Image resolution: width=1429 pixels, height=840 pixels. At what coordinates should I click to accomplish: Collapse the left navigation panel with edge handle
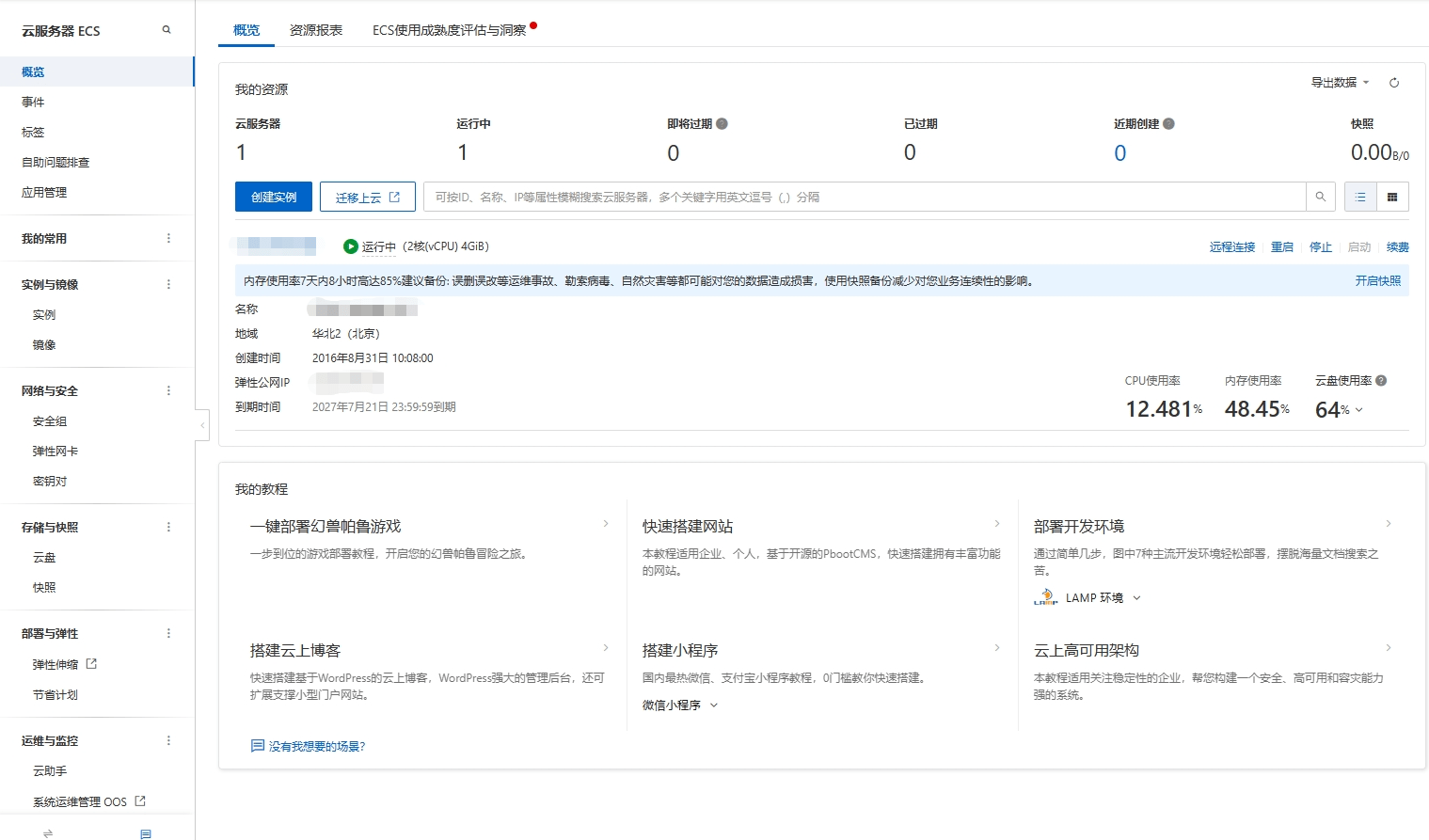click(x=202, y=424)
